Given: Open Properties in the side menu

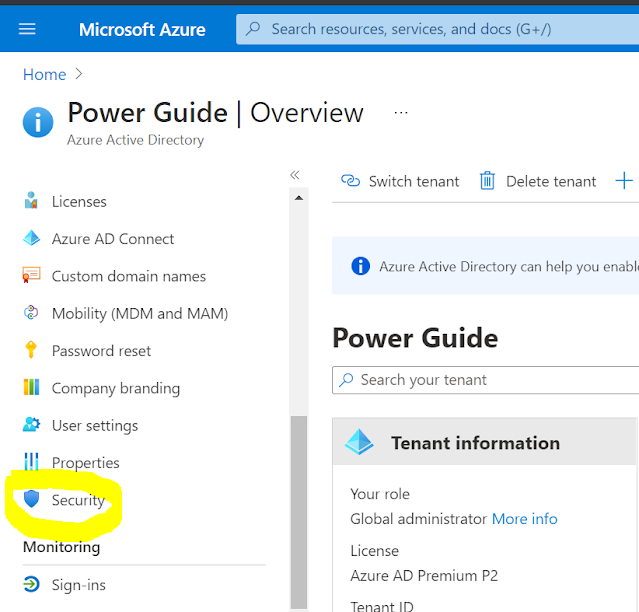Looking at the screenshot, I should pos(86,463).
